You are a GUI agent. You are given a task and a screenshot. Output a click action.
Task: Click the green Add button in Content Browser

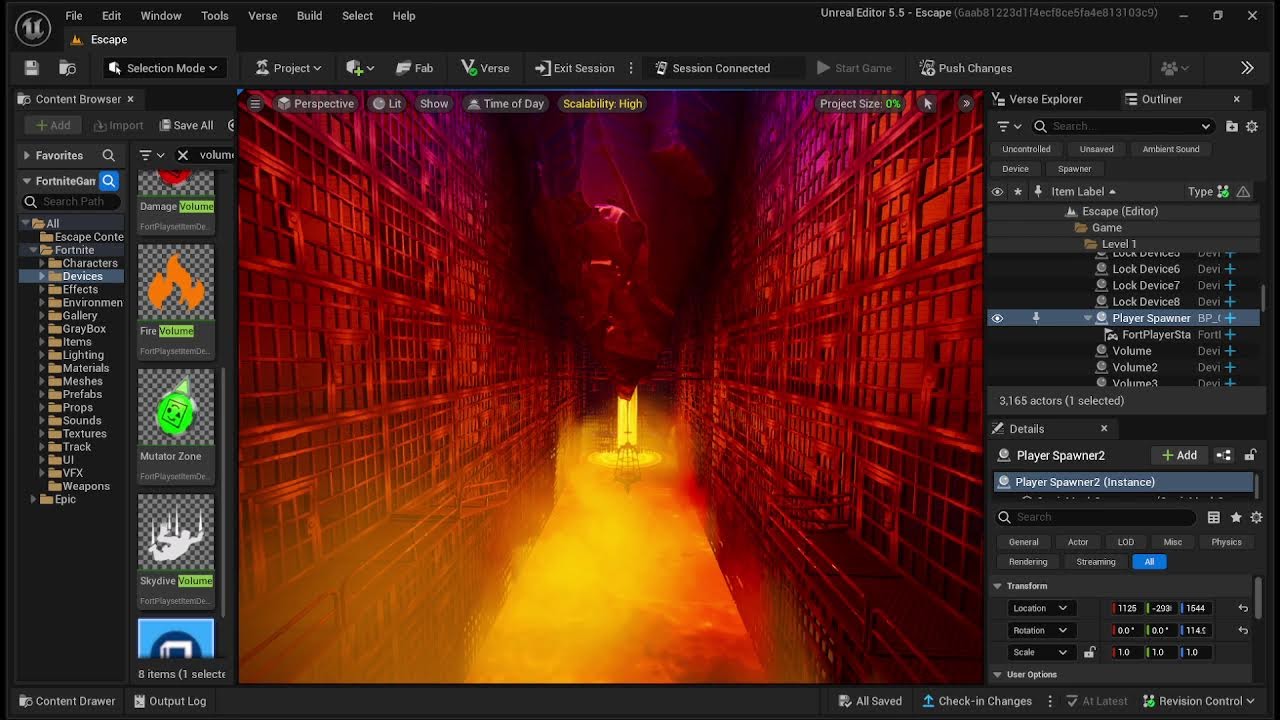pos(53,125)
